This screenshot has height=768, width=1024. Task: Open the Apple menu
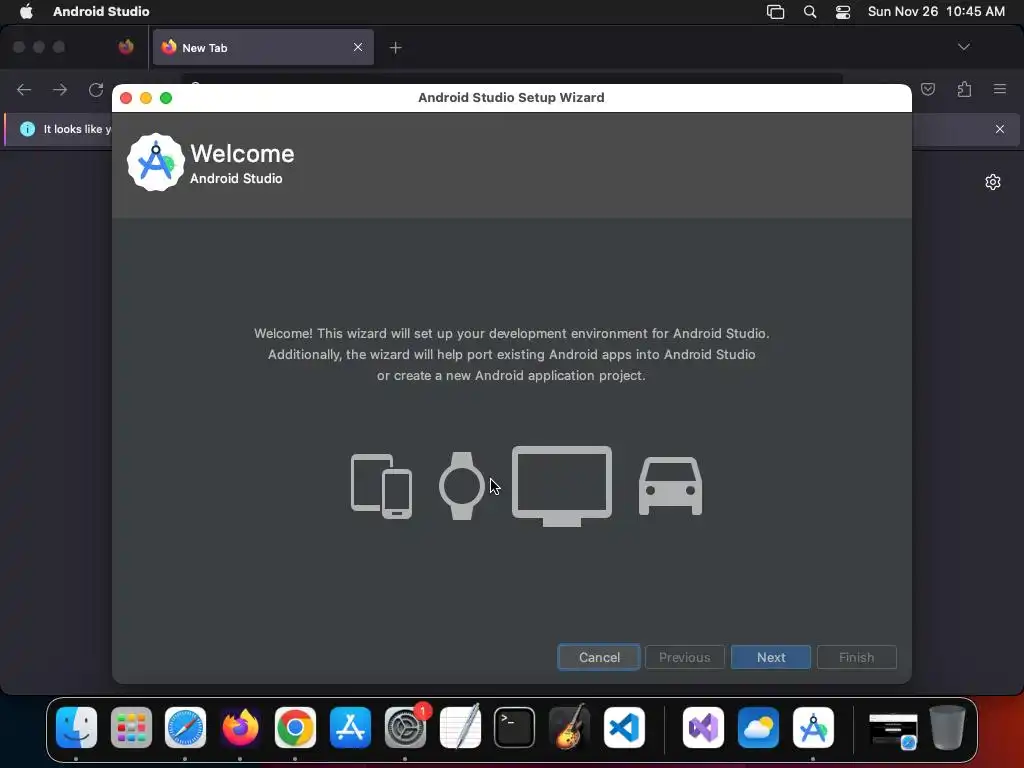pos(26,11)
